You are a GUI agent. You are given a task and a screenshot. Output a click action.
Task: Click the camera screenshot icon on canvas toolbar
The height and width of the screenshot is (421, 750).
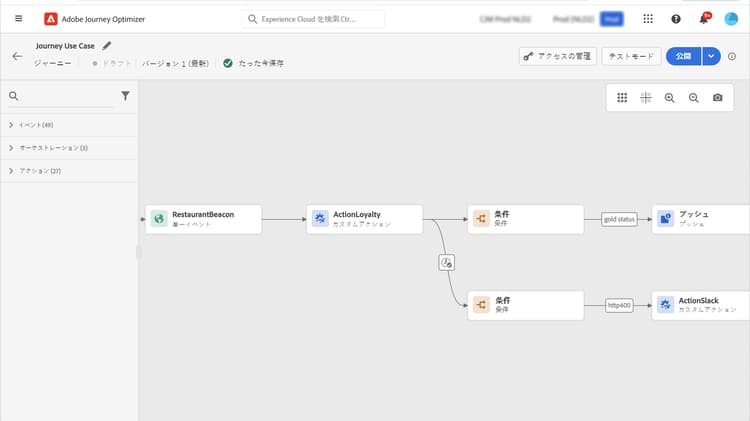tap(717, 98)
